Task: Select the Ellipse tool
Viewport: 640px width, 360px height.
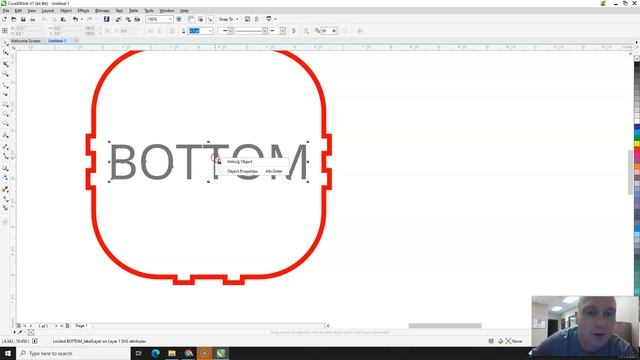Action: coord(5,115)
